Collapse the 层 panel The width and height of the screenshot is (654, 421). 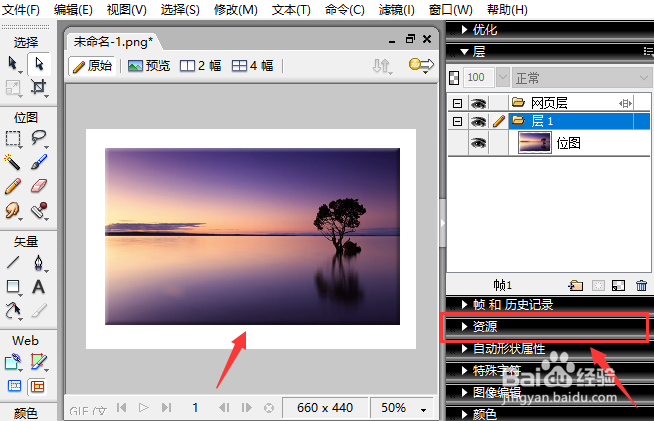click(x=465, y=52)
